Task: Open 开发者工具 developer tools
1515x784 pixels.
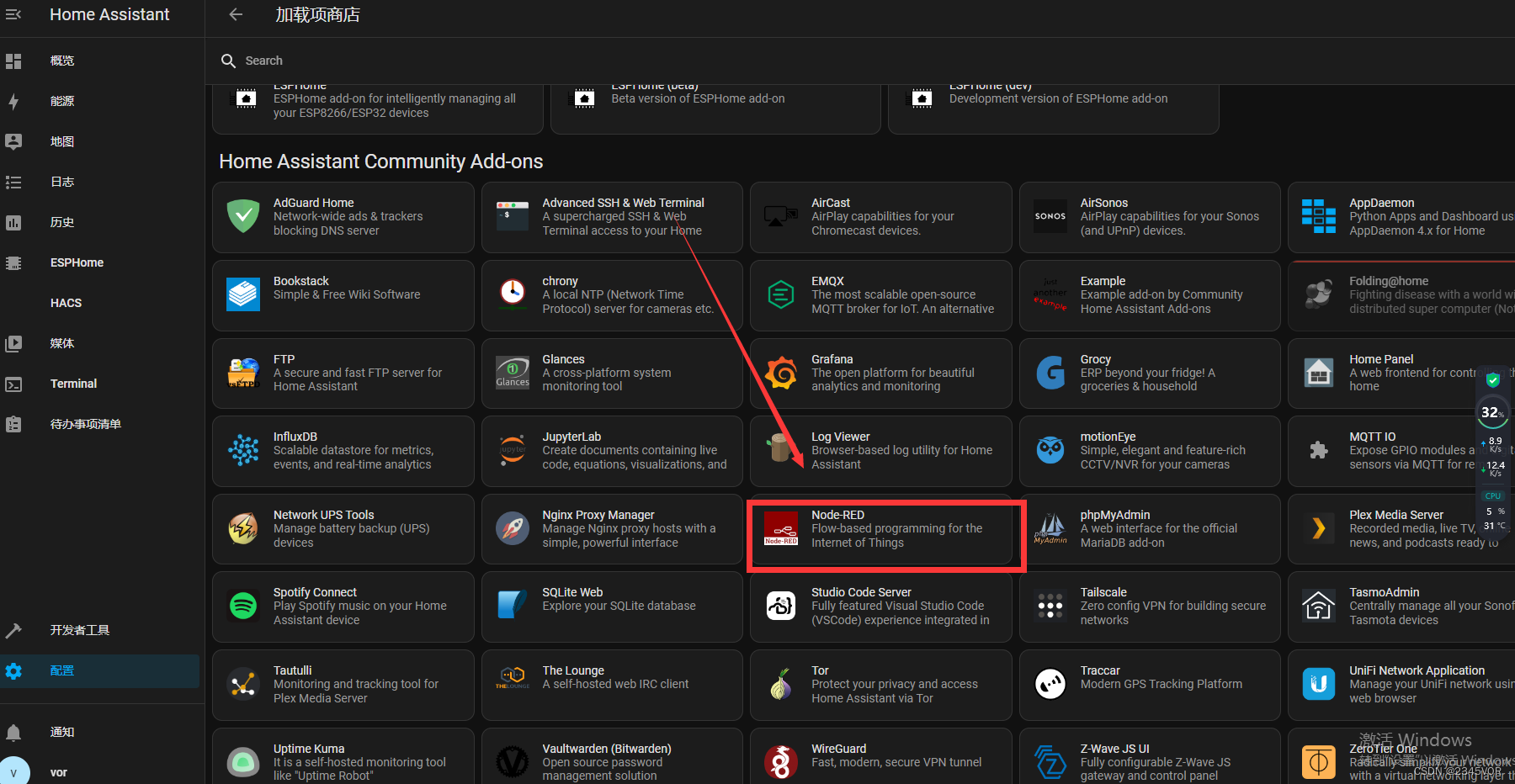Action: (101, 630)
